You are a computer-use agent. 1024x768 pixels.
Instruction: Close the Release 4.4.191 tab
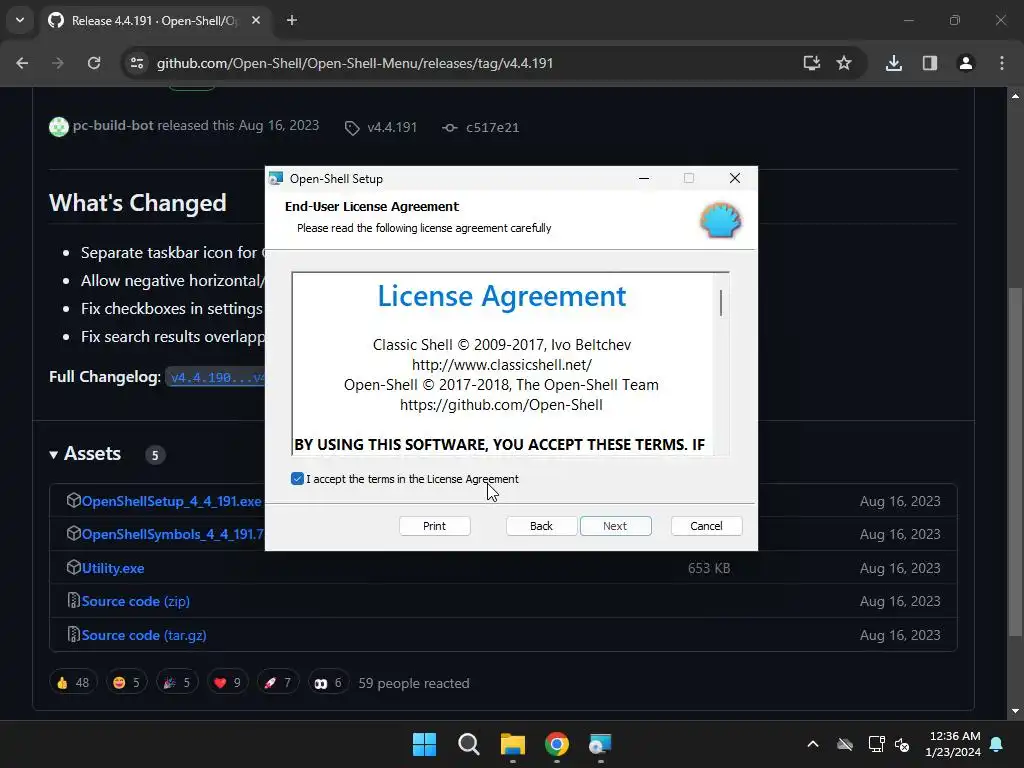coord(256,20)
